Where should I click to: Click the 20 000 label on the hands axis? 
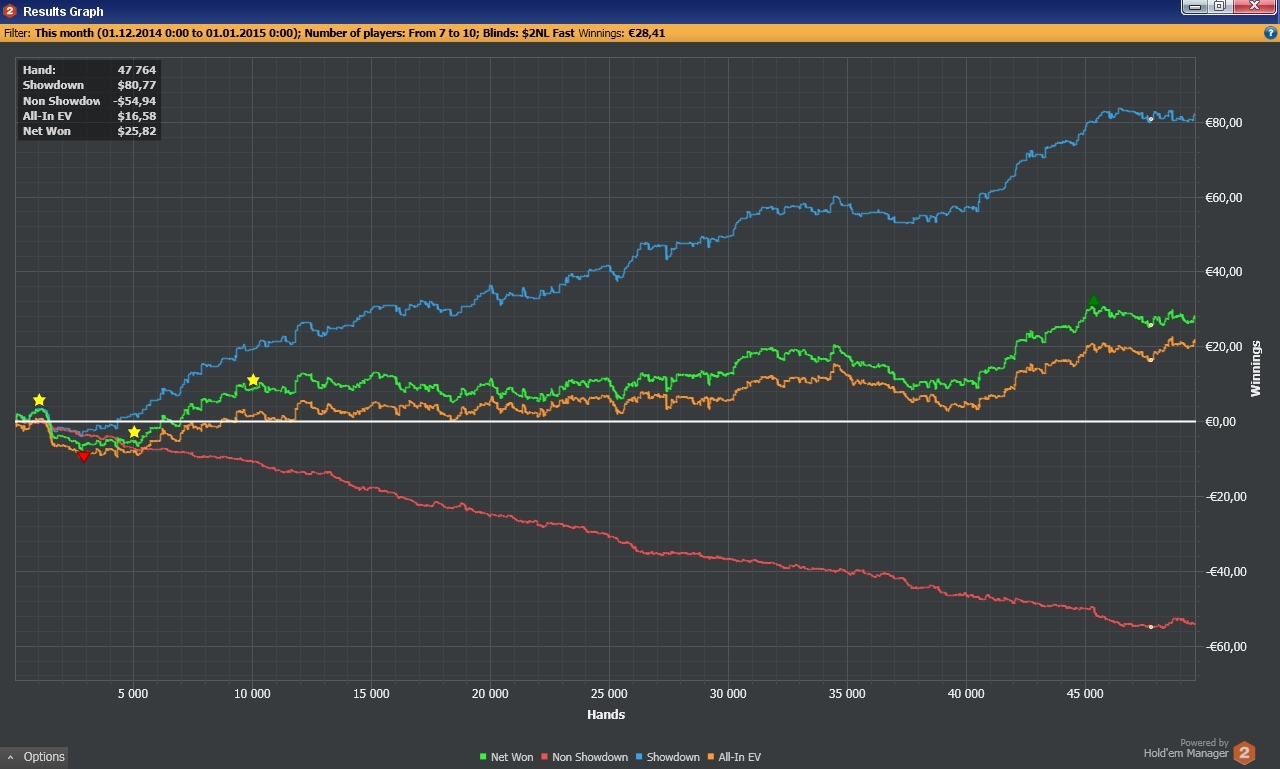pyautogui.click(x=490, y=693)
